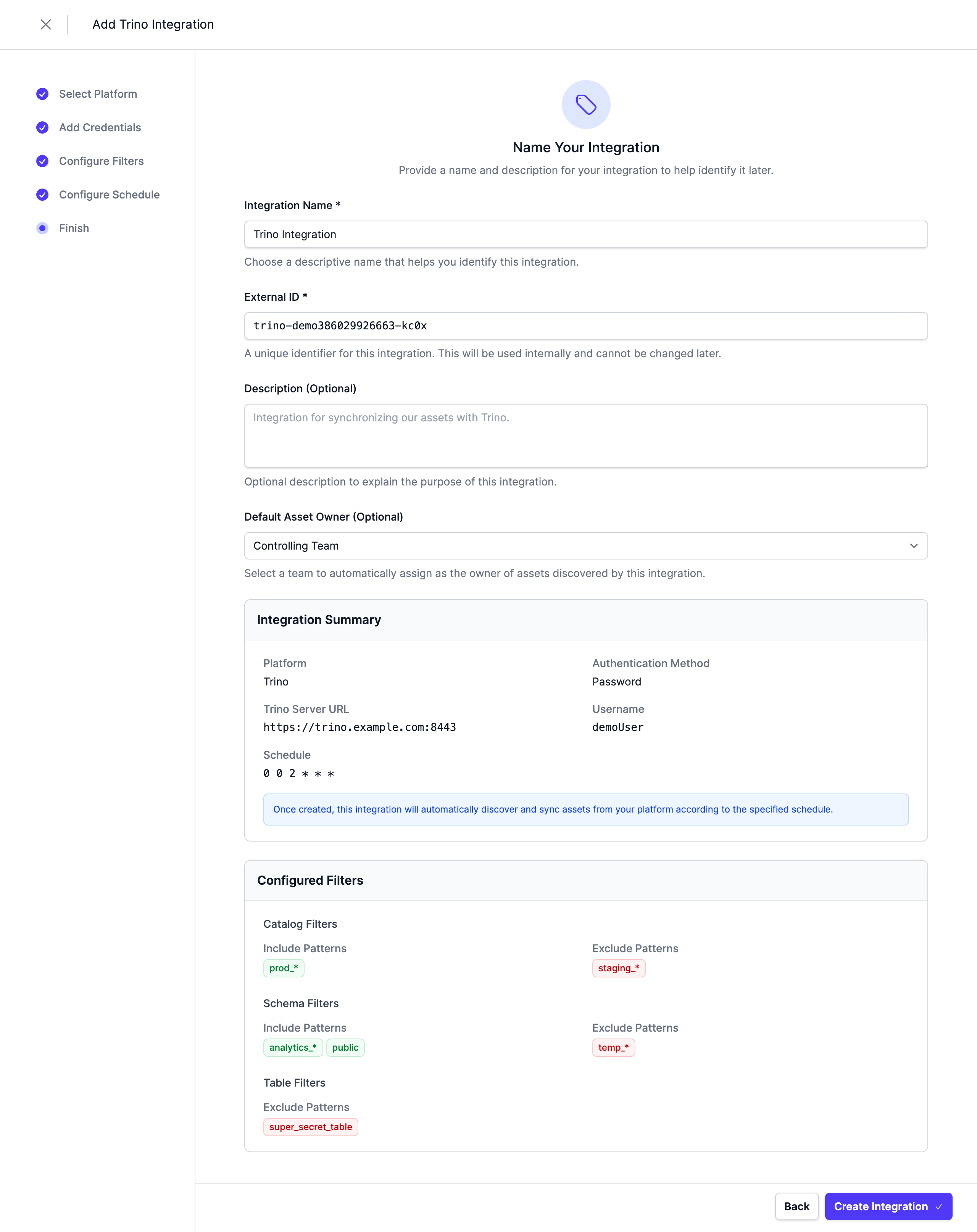Close the Add Trino Integration dialog
Image resolution: width=977 pixels, height=1232 pixels.
[x=46, y=24]
